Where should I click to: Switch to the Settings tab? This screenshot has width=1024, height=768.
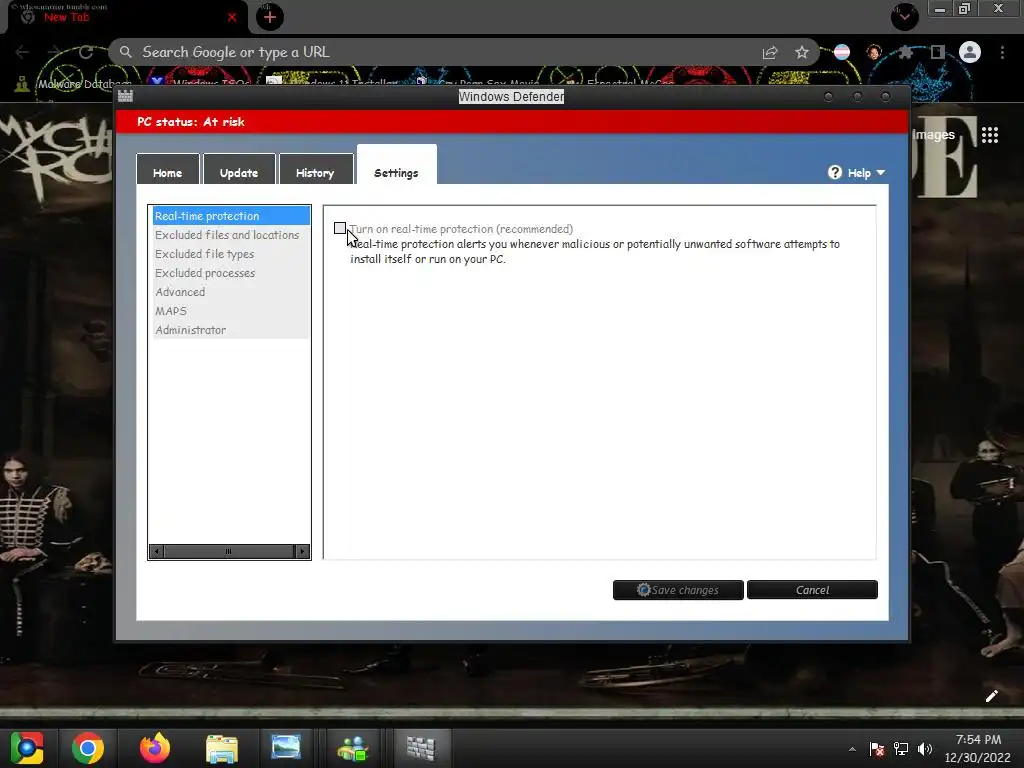[396, 166]
